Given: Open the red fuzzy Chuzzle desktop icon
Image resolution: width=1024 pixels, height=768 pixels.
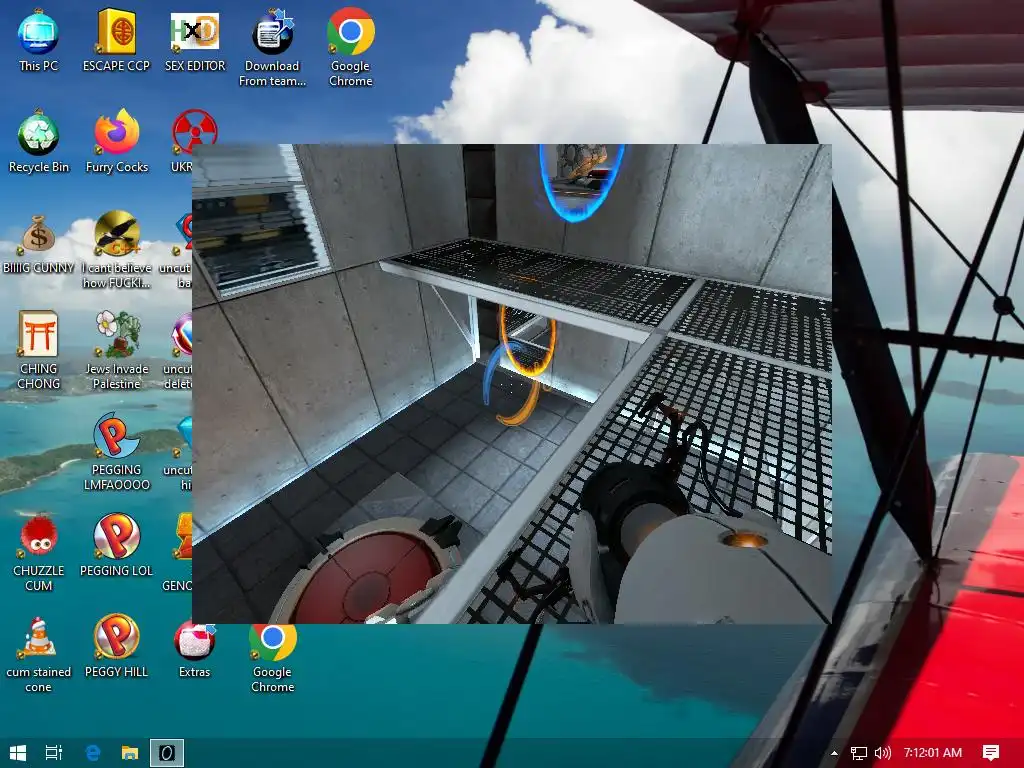Looking at the screenshot, I should pyautogui.click(x=39, y=553).
